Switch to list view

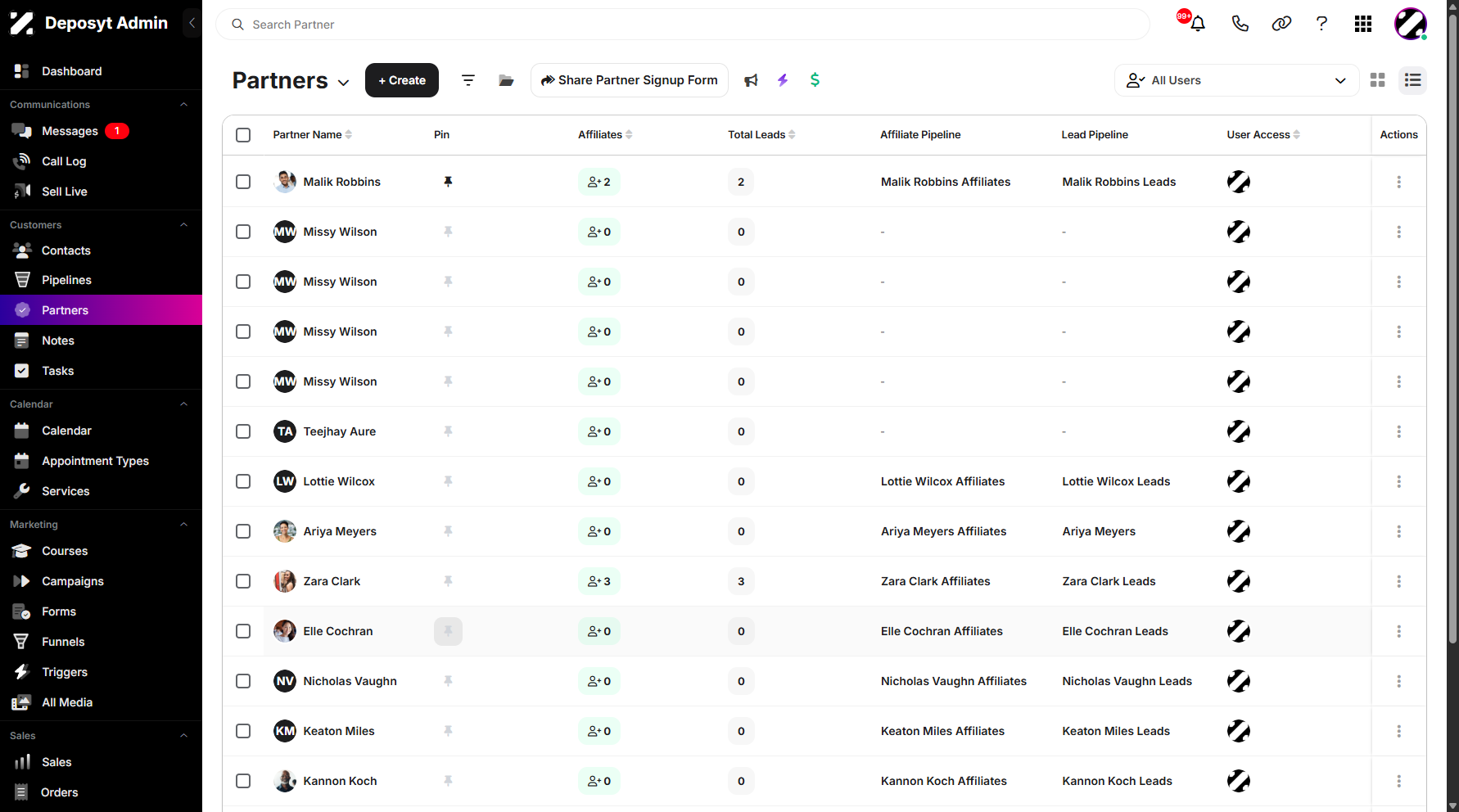click(1412, 80)
